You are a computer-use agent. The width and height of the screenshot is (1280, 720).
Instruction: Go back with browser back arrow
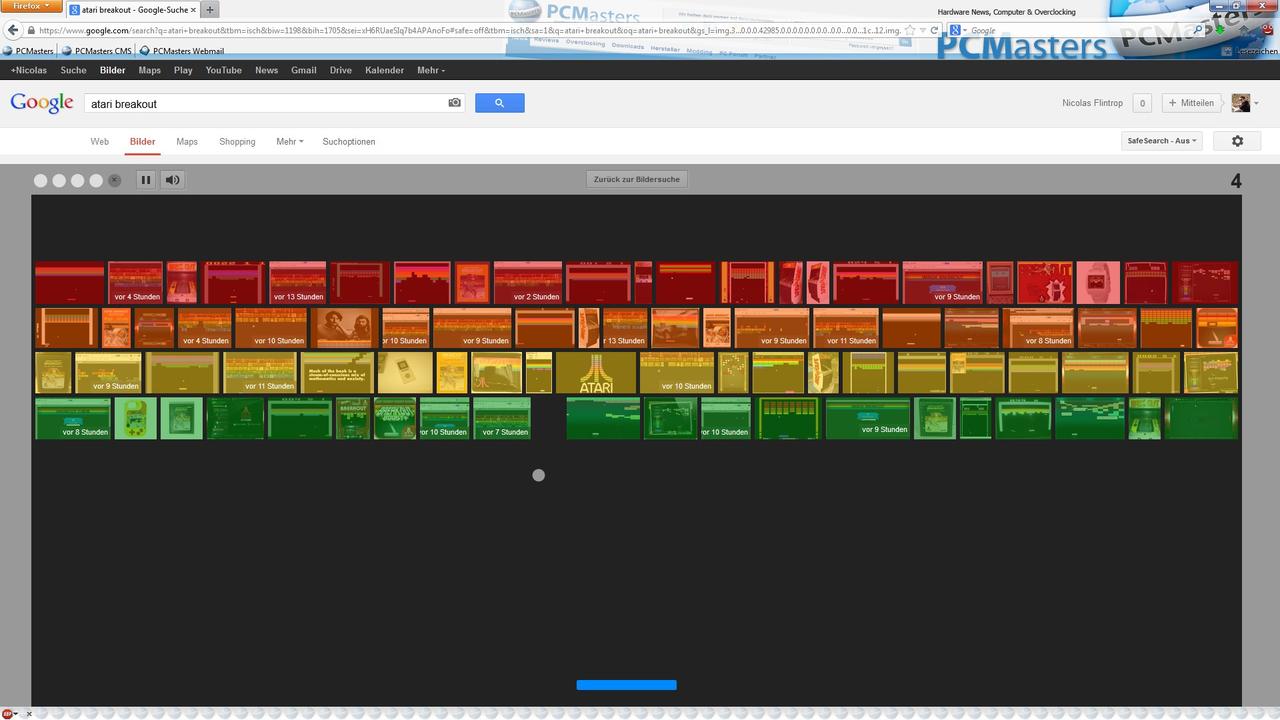[x=14, y=31]
